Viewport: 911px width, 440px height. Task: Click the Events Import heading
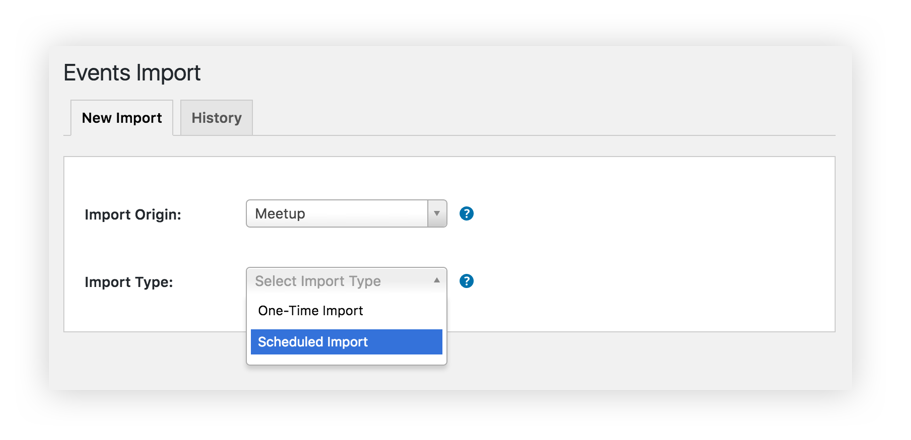pyautogui.click(x=132, y=73)
